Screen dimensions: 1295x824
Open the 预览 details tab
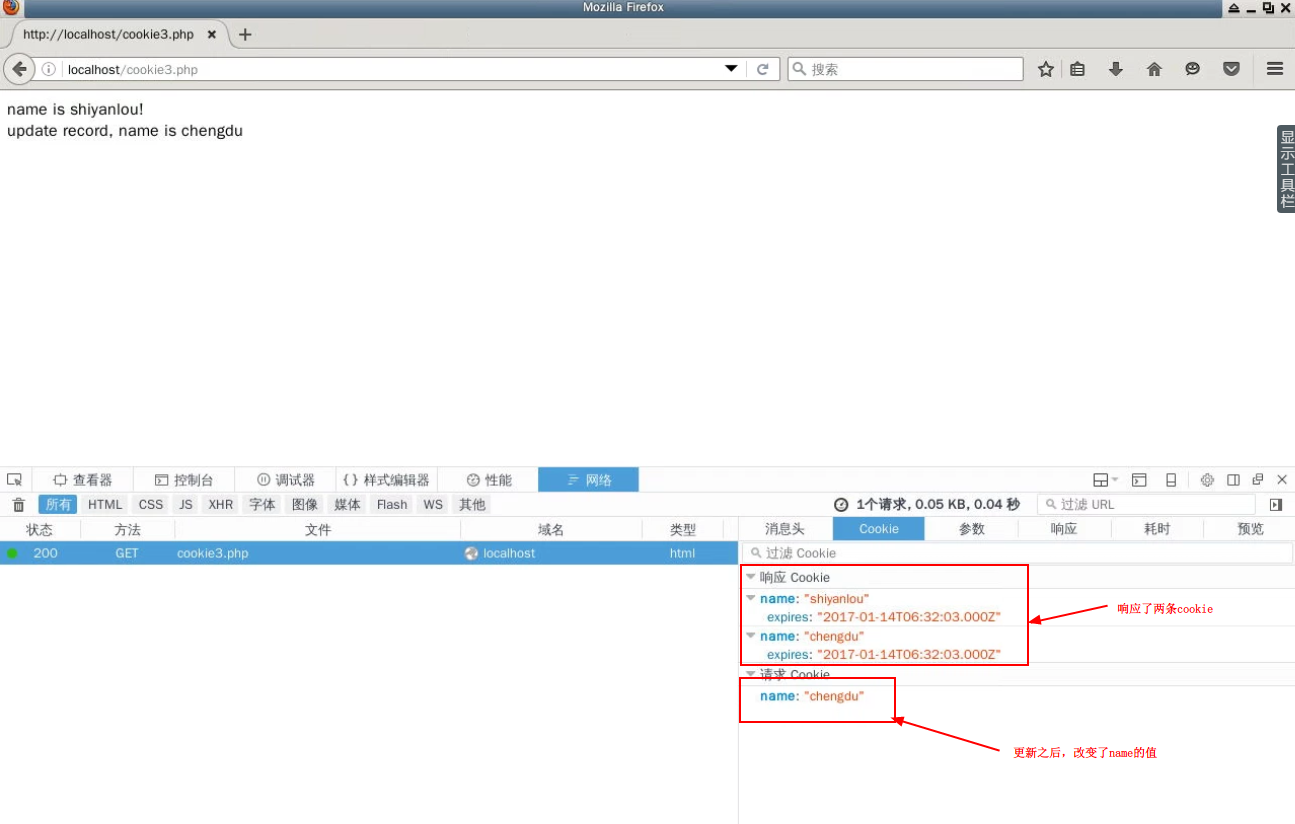1250,529
